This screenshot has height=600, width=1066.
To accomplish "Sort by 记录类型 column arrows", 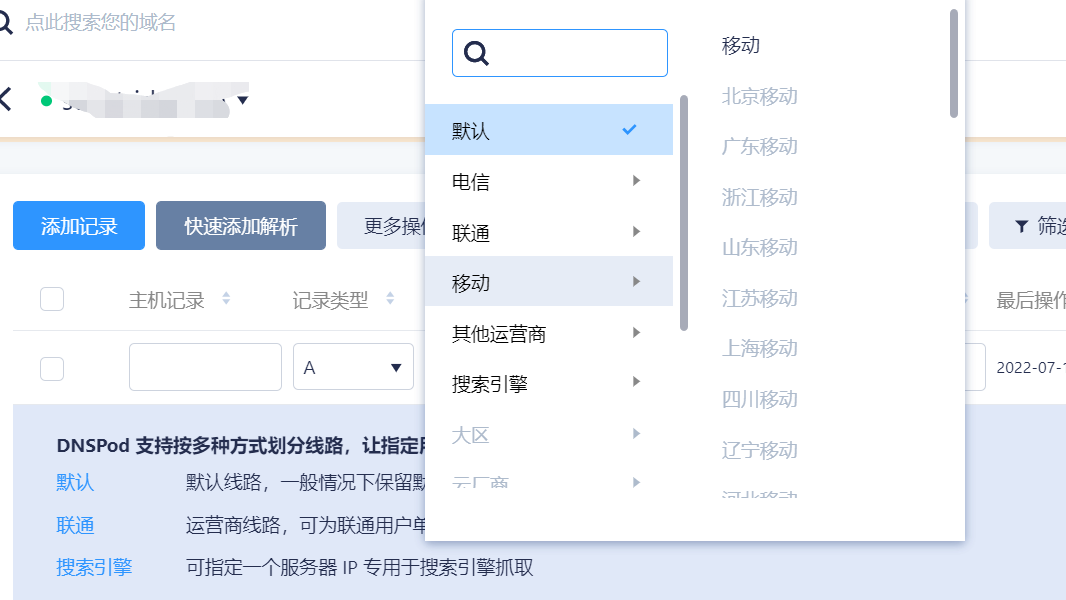I will click(x=390, y=298).
